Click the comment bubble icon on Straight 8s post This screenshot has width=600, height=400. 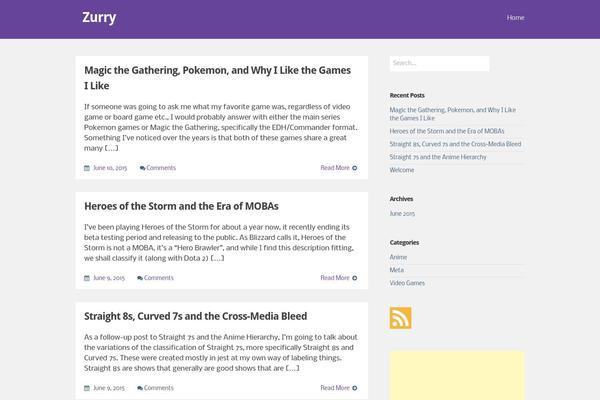coord(140,388)
